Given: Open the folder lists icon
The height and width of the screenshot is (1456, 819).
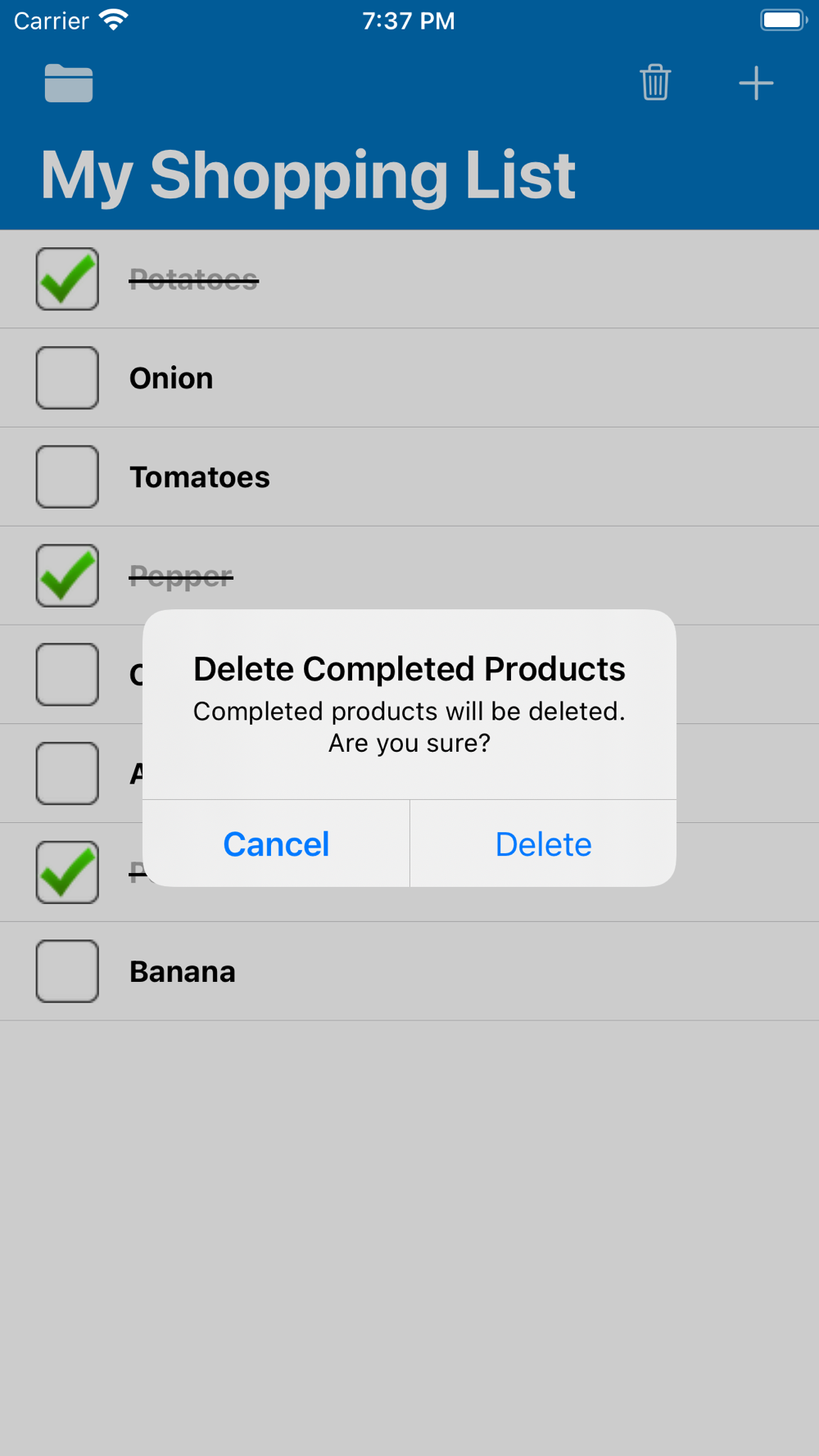Looking at the screenshot, I should (69, 84).
